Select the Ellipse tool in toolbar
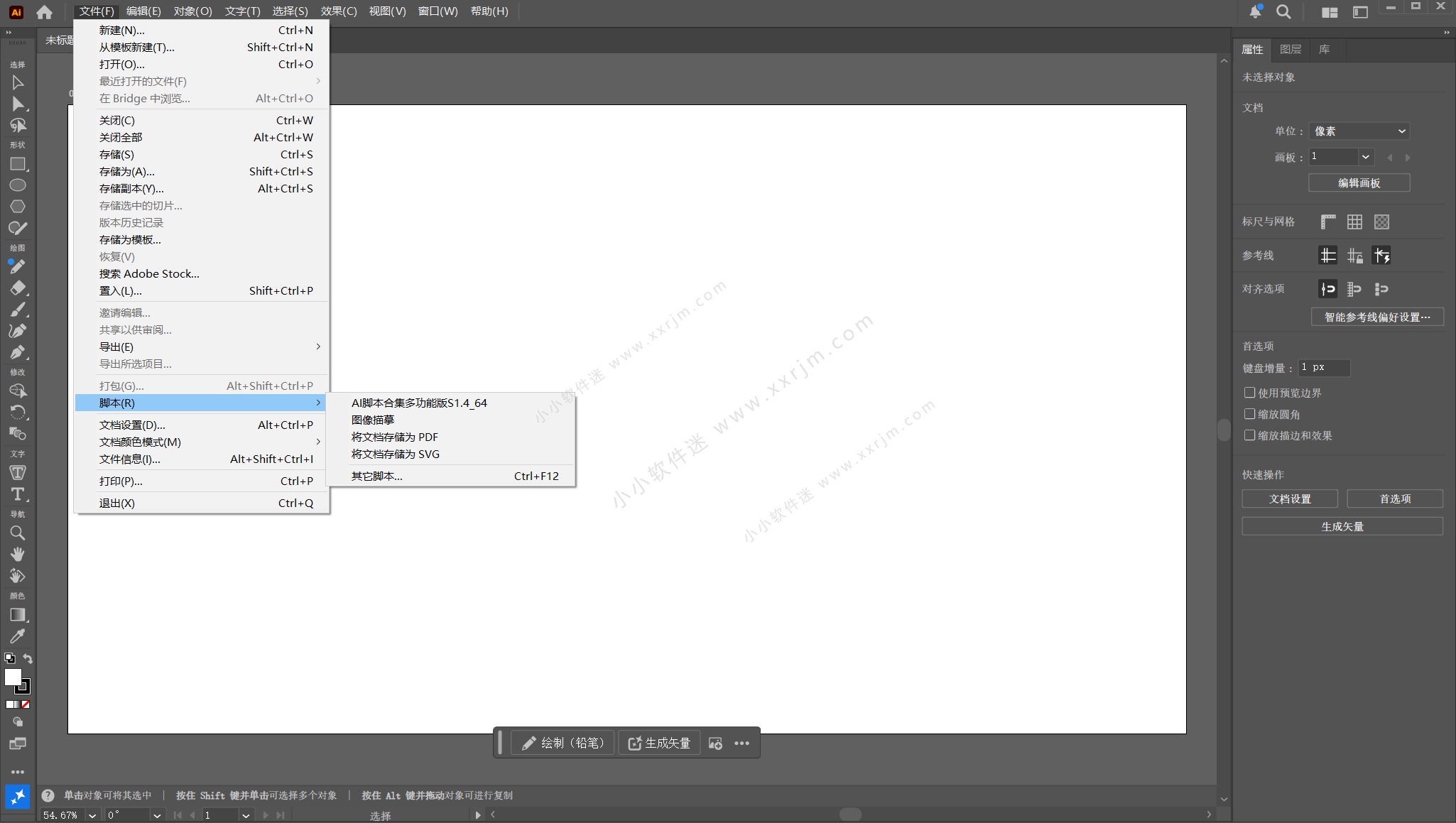 [x=18, y=185]
